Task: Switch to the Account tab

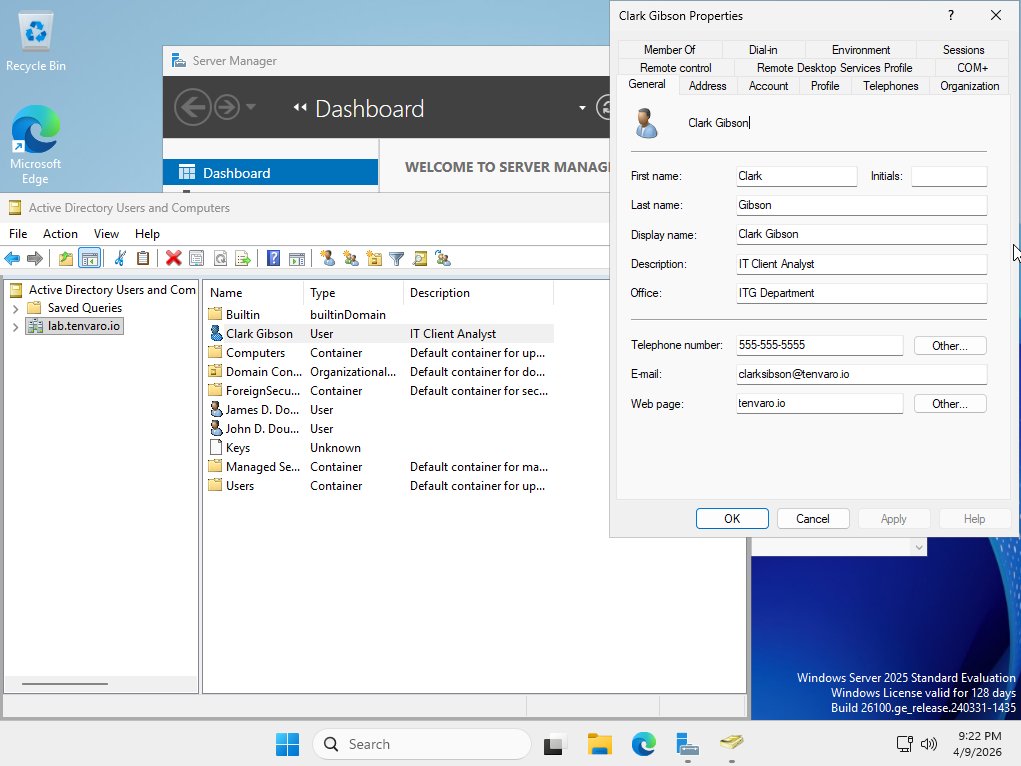Action: click(768, 86)
